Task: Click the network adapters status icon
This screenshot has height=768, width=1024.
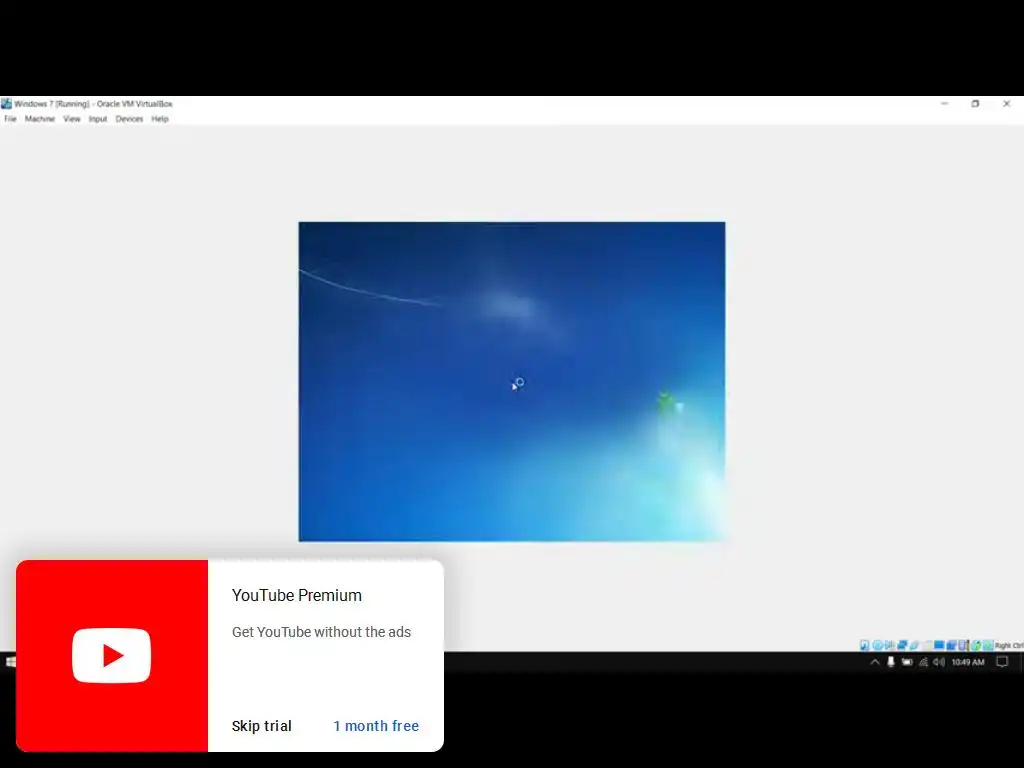Action: pos(902,645)
